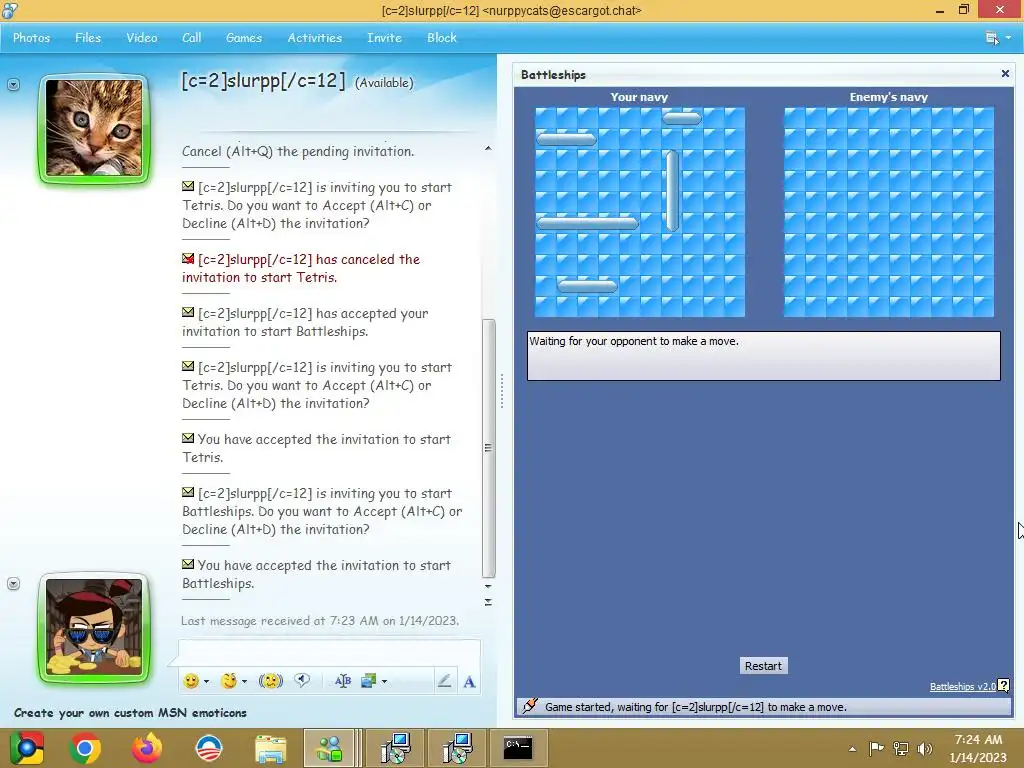The height and width of the screenshot is (768, 1024).
Task: Expand the top-right menu dropdown arrow
Action: coord(1008,38)
